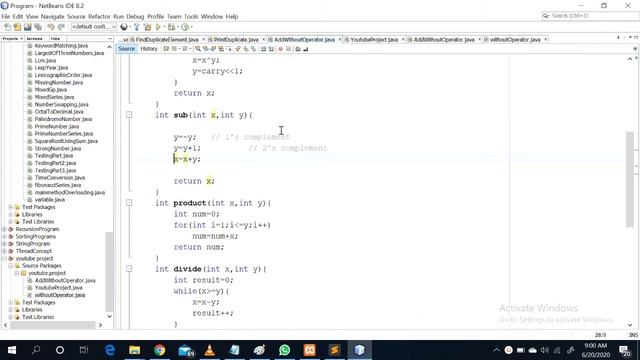Go to Previous Bookmark editor icon
Viewport: 640px width, 360px height.
pyautogui.click(x=238, y=49)
